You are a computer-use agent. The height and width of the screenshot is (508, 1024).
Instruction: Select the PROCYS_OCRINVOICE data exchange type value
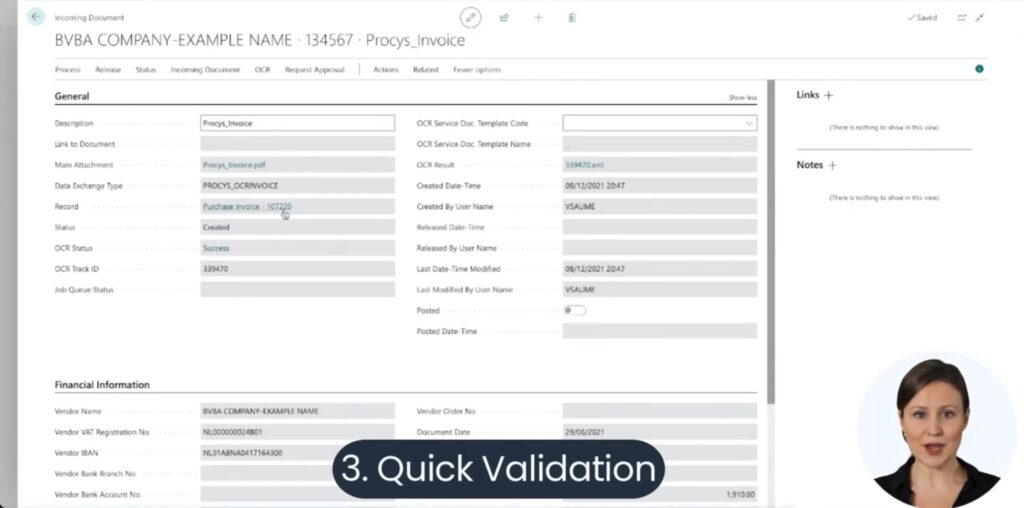pos(240,186)
